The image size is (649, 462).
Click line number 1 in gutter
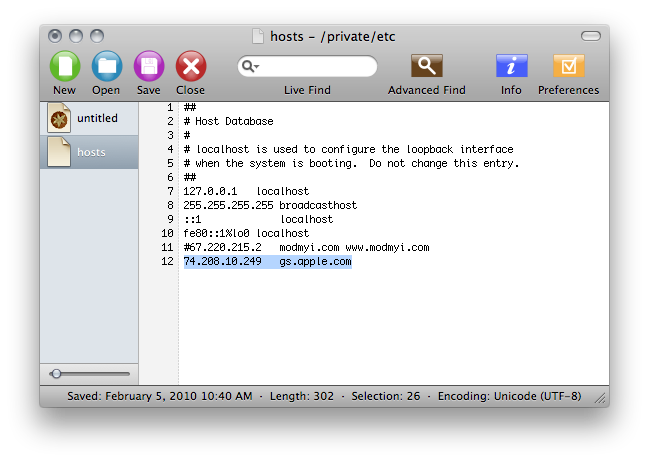[170, 107]
